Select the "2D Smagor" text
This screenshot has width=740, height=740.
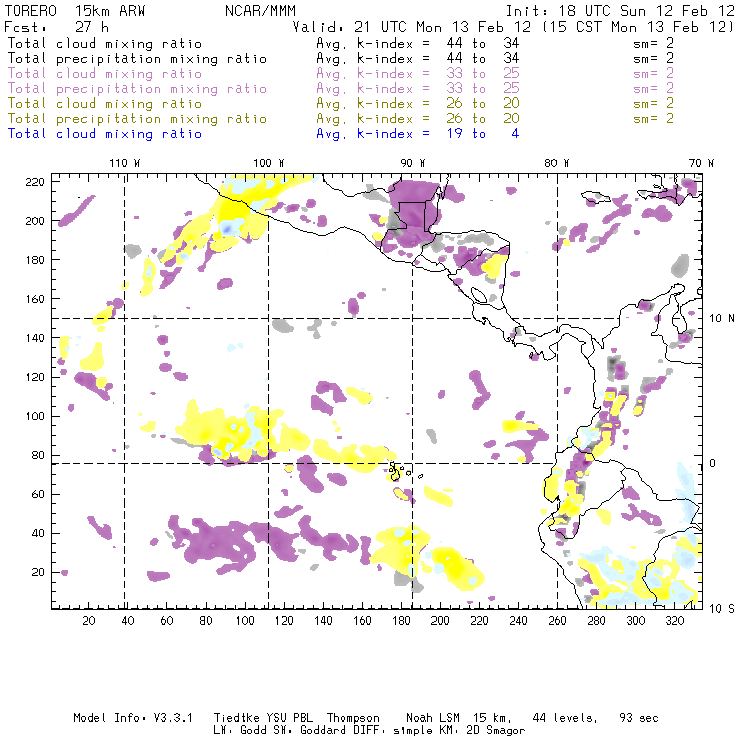(x=496, y=730)
